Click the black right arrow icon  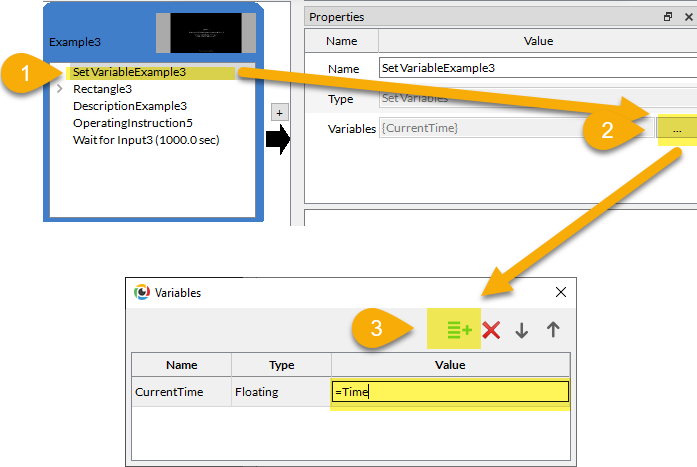(x=278, y=141)
